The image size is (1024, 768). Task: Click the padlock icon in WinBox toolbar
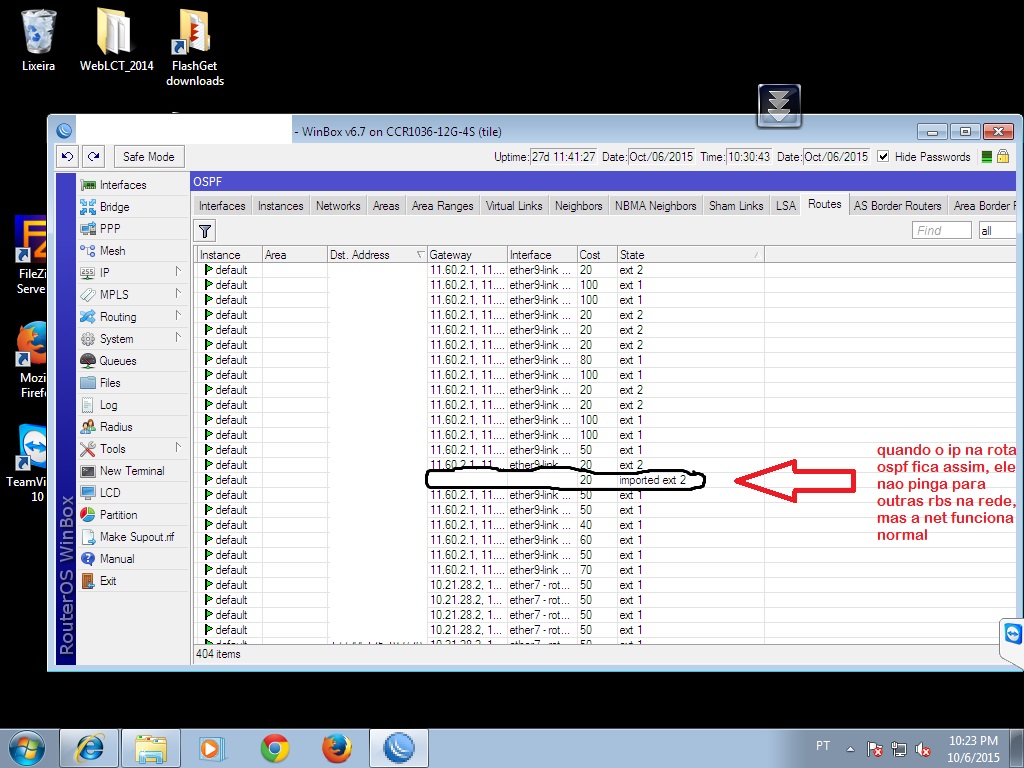(1003, 157)
